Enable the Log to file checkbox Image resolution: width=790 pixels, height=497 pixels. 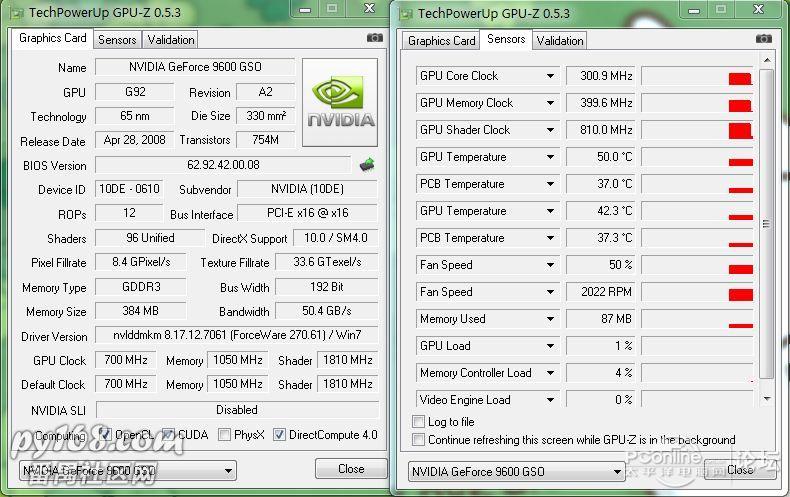[x=418, y=421]
